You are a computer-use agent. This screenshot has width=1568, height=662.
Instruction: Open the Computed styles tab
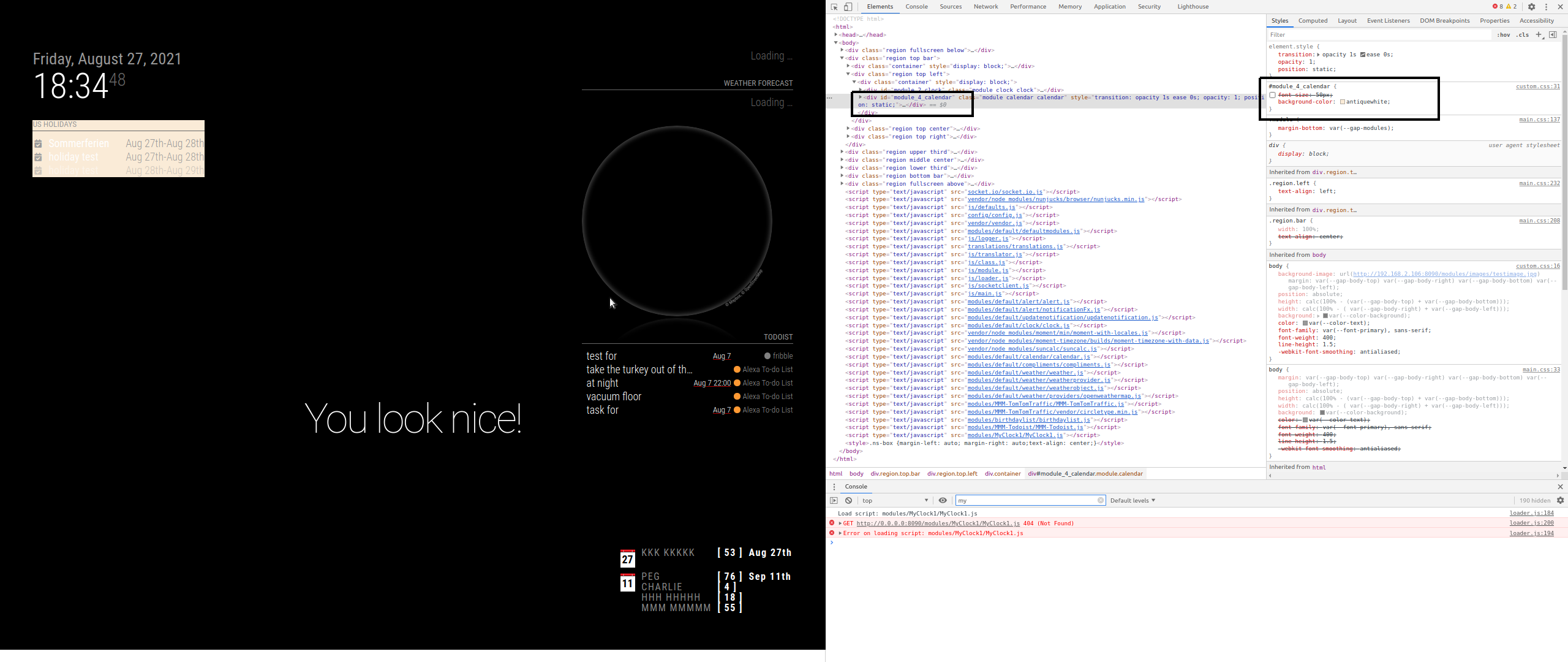(x=1313, y=21)
